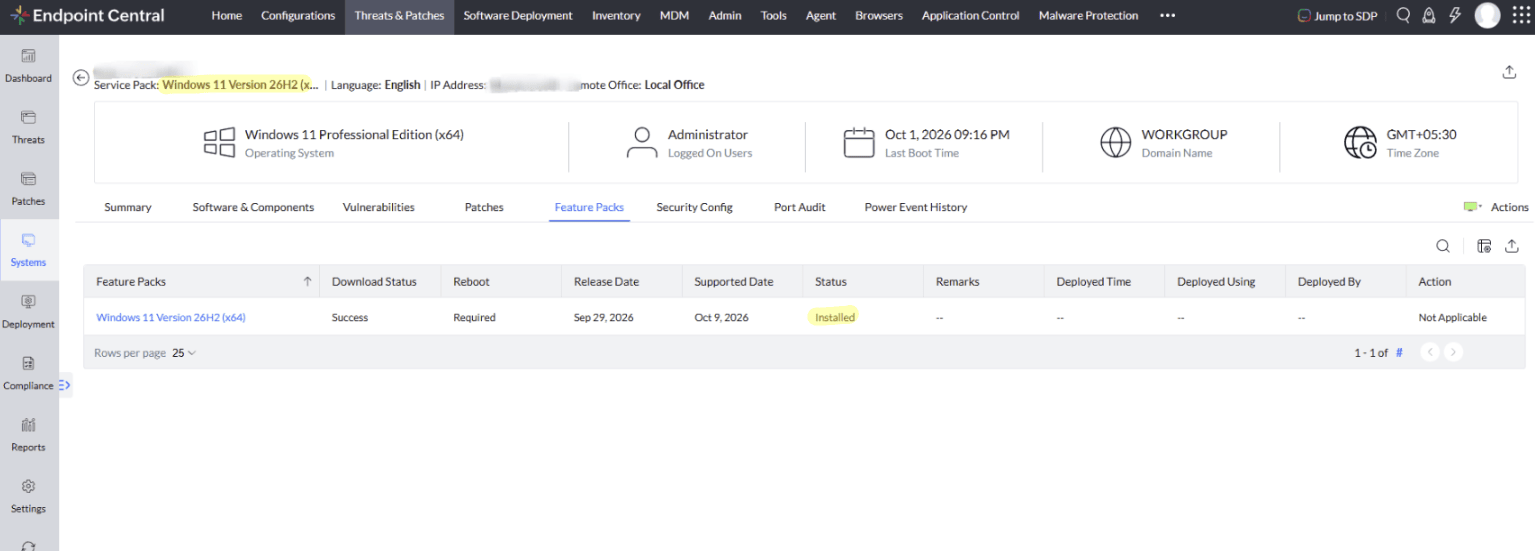Click the Not Applicable action cell

1452,317
